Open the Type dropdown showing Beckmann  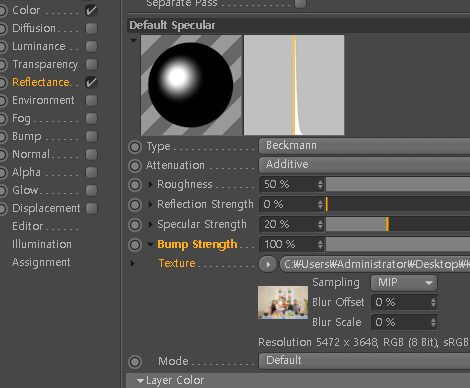364,146
